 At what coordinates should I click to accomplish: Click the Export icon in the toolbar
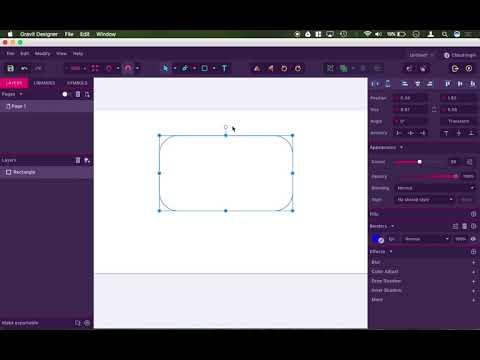(x=455, y=68)
